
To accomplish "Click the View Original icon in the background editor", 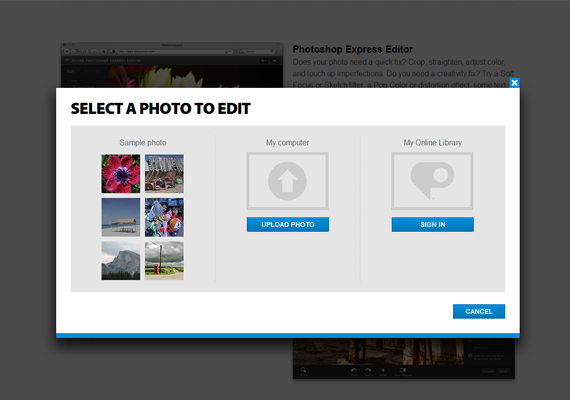I will click(x=403, y=370).
